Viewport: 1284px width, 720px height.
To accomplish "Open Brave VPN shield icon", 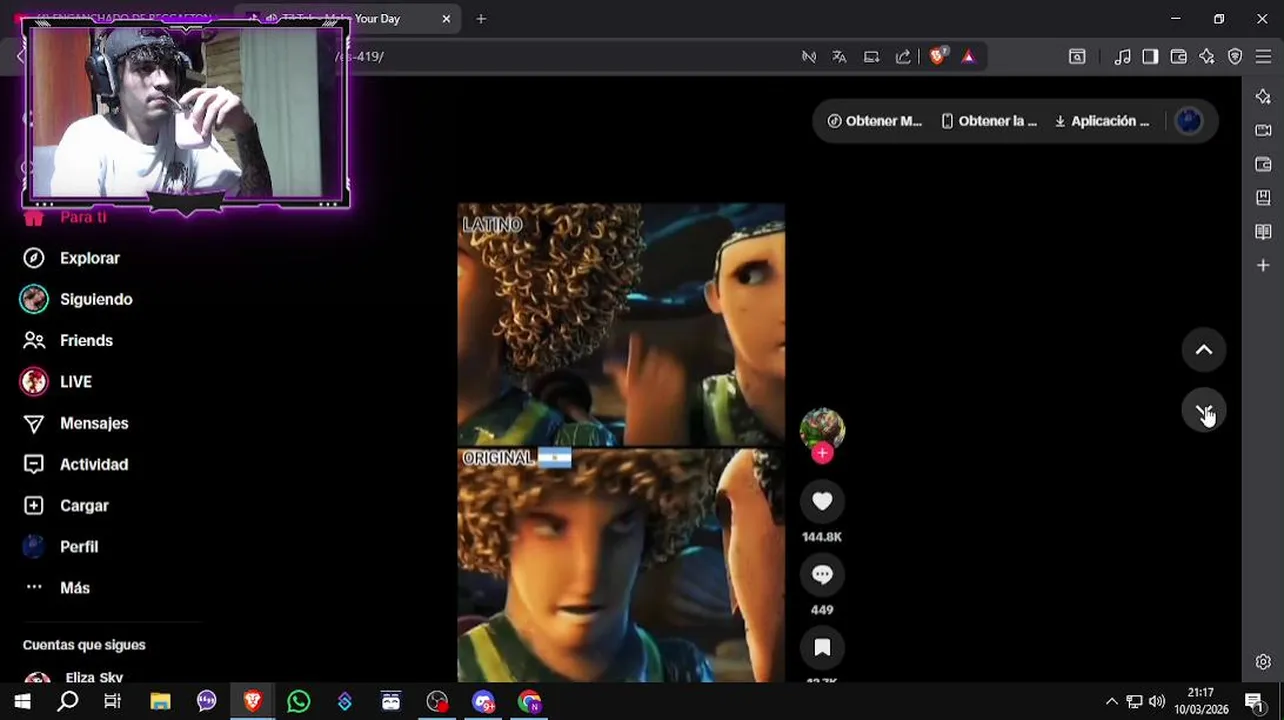I will (1235, 57).
